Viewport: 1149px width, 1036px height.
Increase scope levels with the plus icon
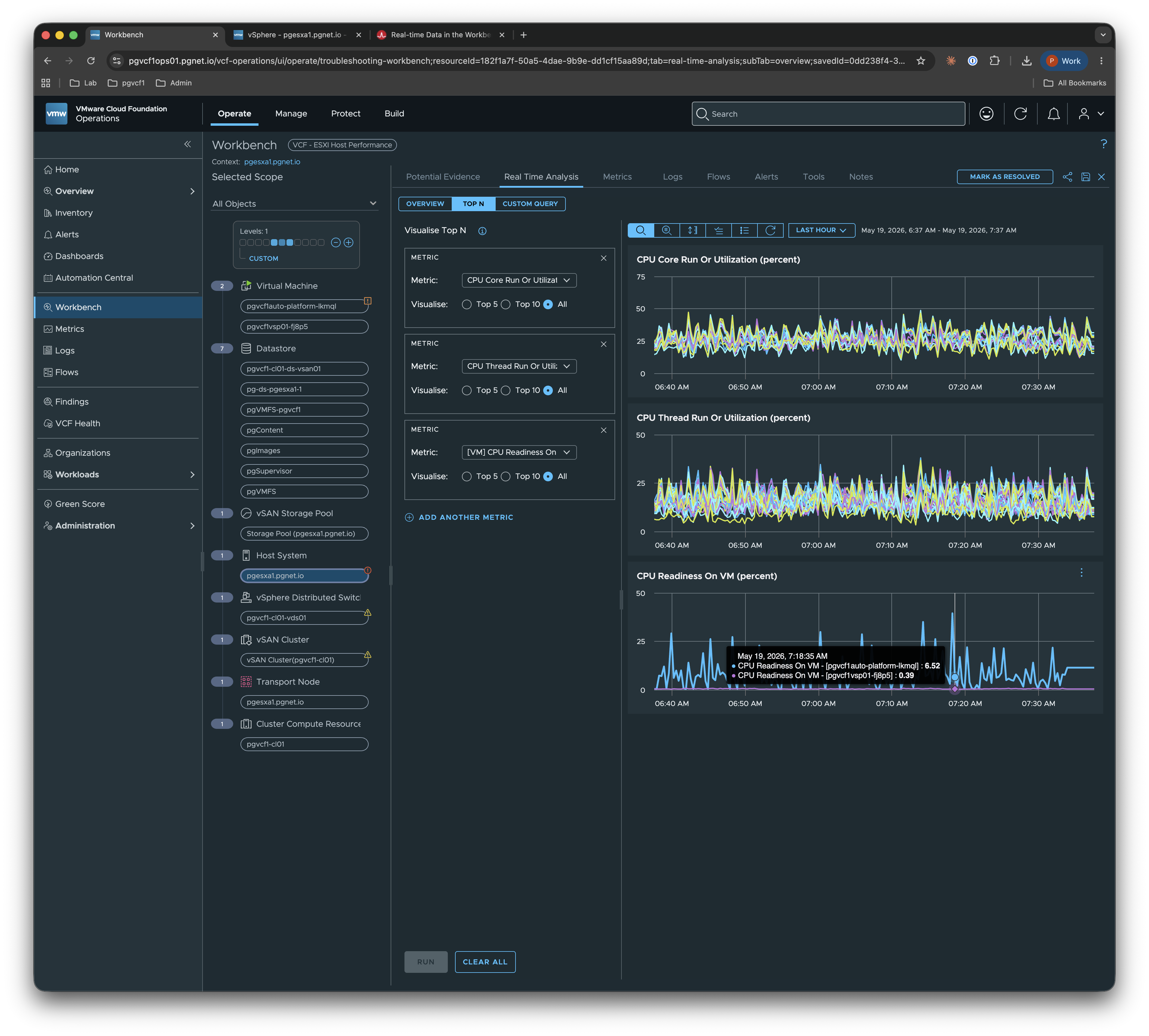[x=348, y=242]
